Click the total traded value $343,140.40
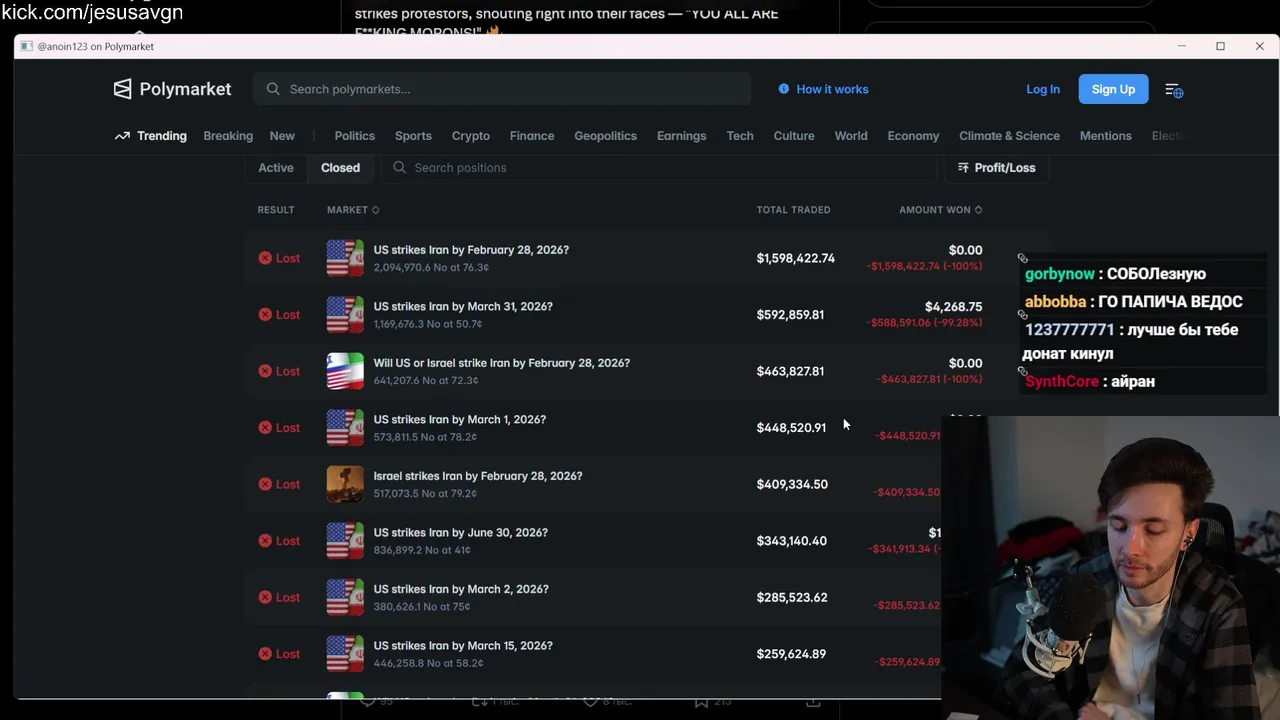Image resolution: width=1280 pixels, height=720 pixels. (792, 541)
